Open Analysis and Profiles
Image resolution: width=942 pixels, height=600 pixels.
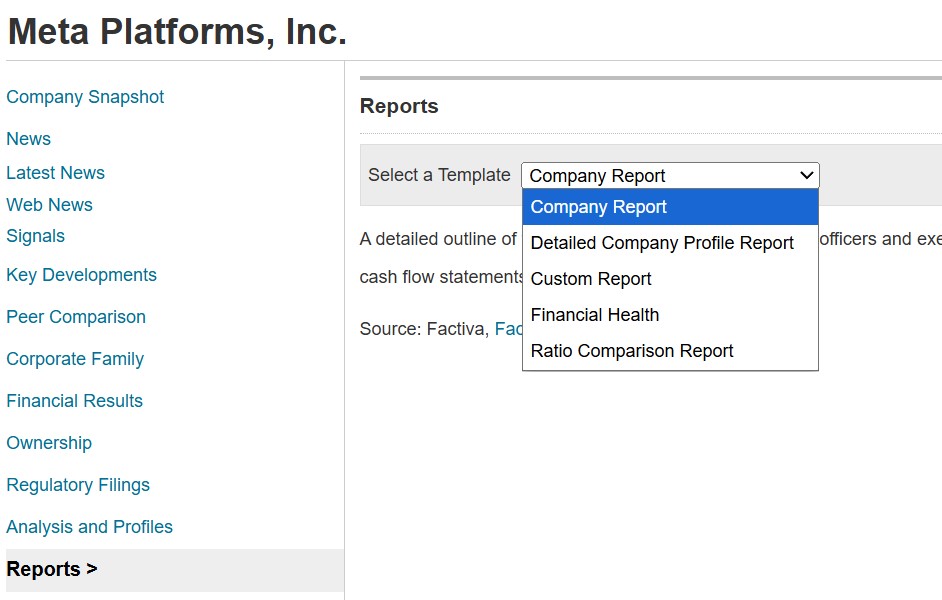[x=89, y=527]
